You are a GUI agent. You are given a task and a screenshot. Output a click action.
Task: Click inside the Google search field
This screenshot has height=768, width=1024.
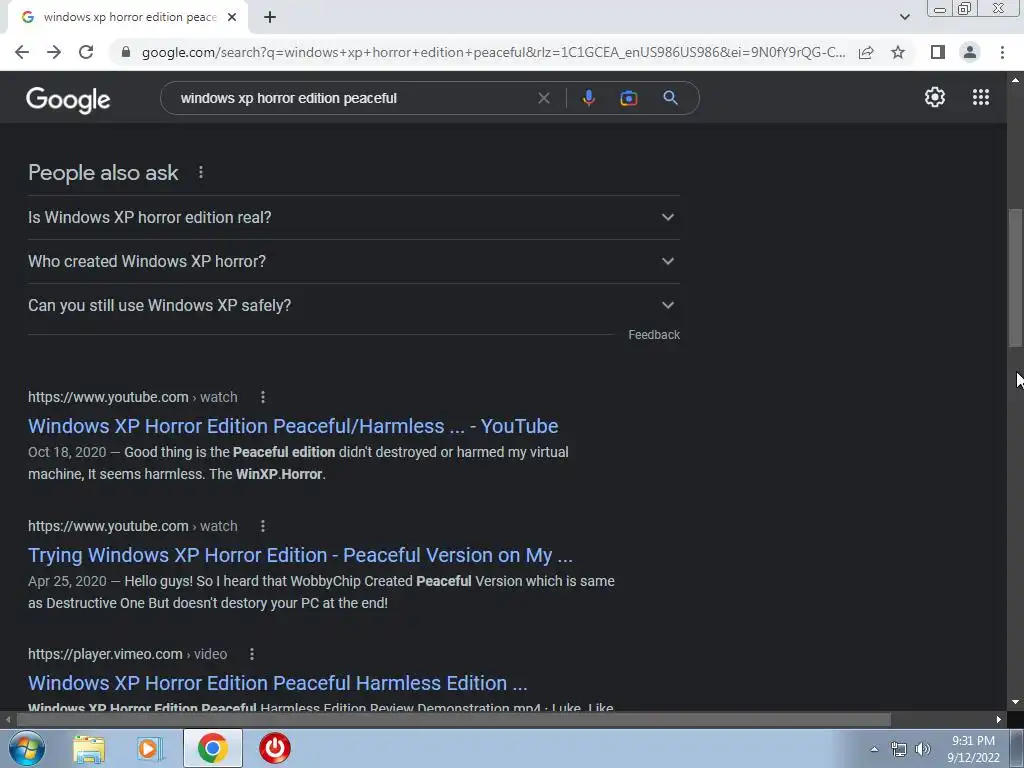(353, 98)
